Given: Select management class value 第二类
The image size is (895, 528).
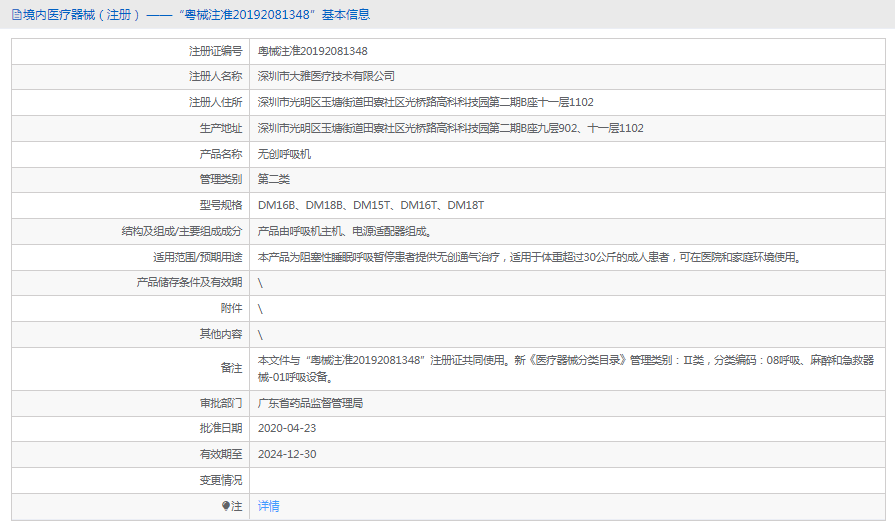Looking at the screenshot, I should coord(274,179).
